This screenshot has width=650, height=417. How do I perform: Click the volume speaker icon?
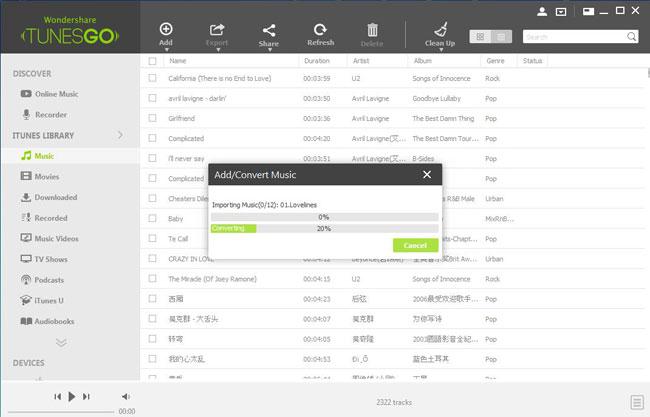126,397
